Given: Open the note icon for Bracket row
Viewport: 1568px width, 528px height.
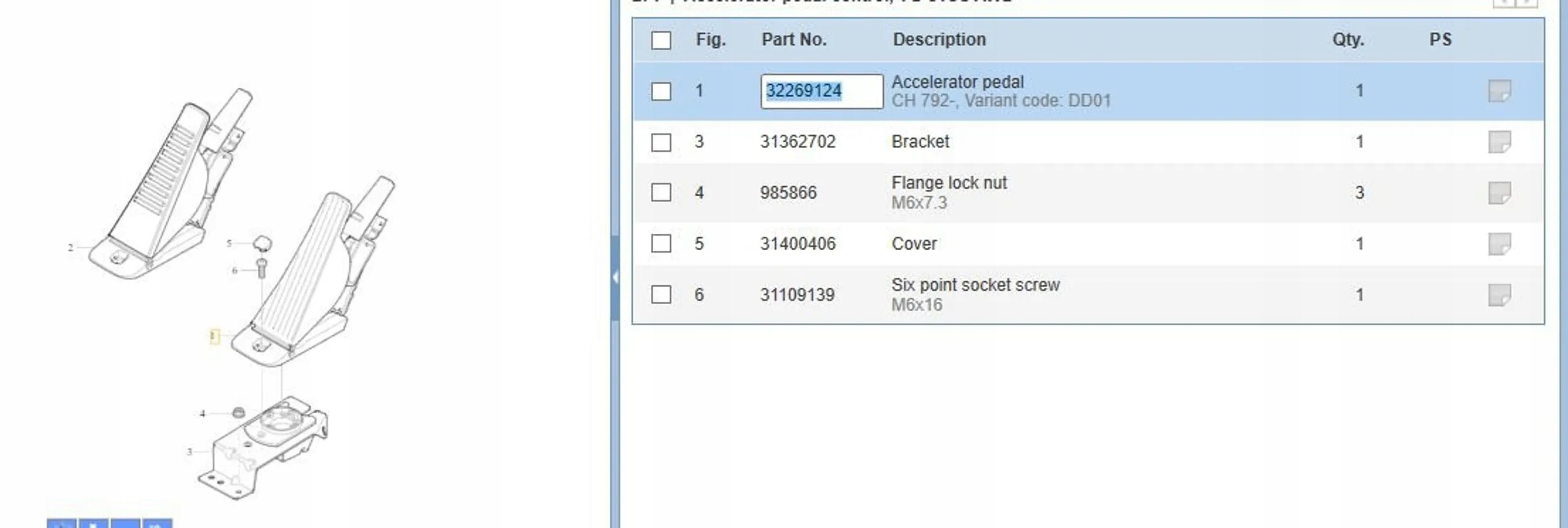Looking at the screenshot, I should (1499, 142).
